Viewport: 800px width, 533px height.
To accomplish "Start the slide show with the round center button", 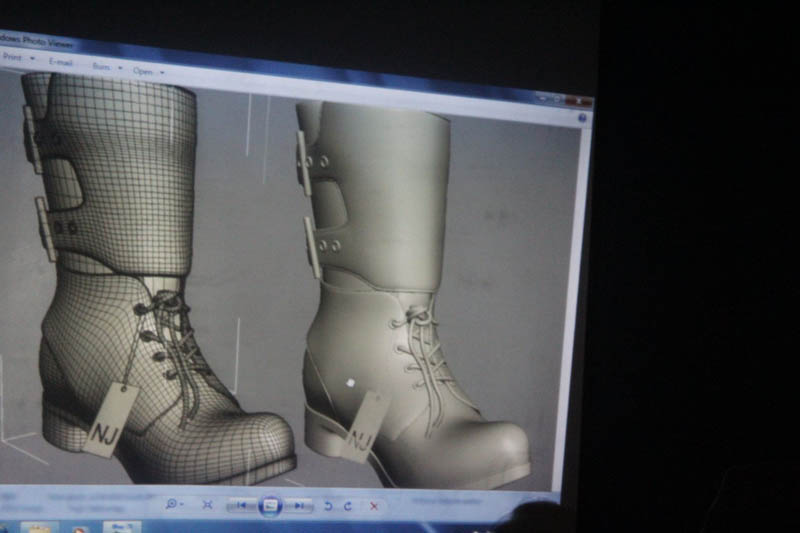I will pos(270,505).
